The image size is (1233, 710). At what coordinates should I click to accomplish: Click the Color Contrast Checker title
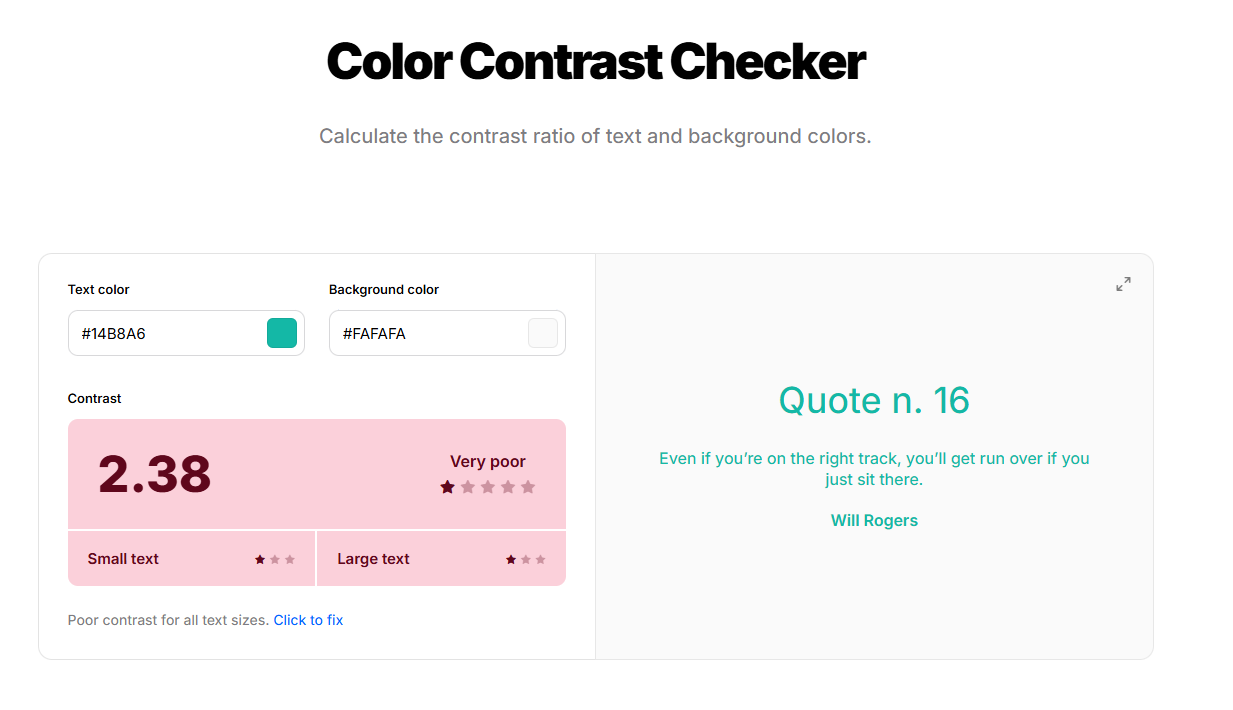(595, 62)
